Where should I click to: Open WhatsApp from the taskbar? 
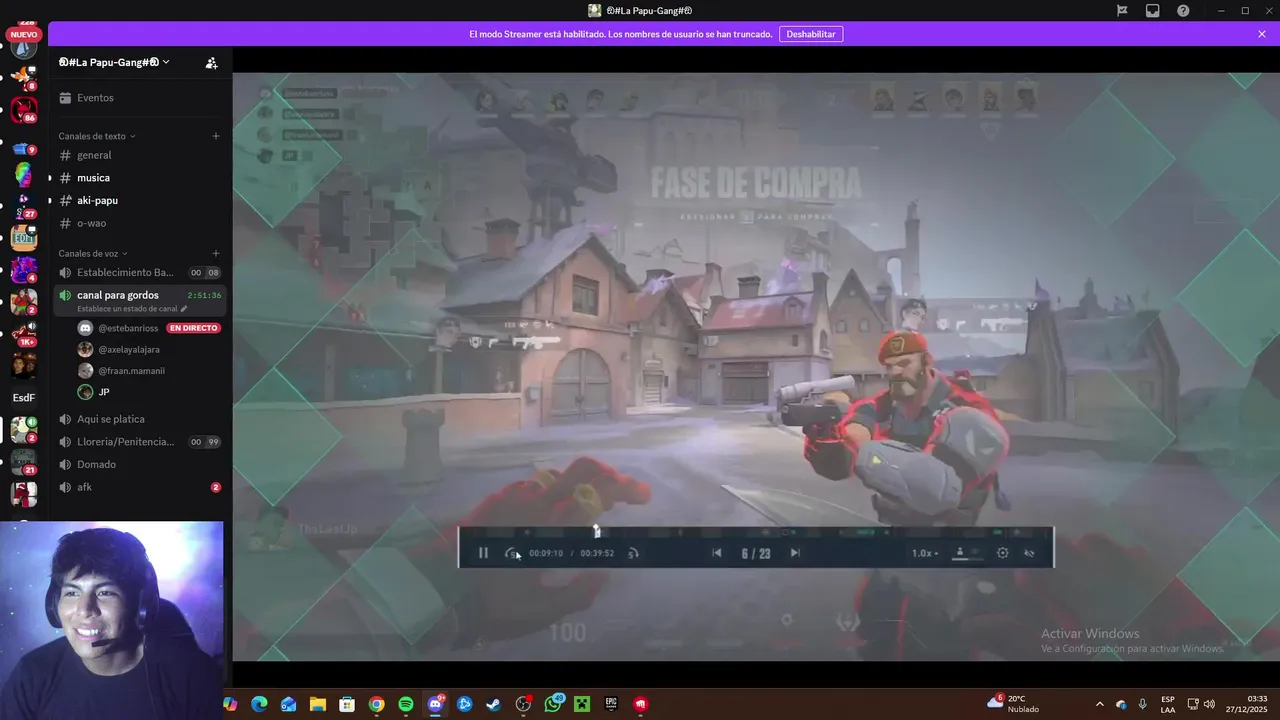coord(553,704)
